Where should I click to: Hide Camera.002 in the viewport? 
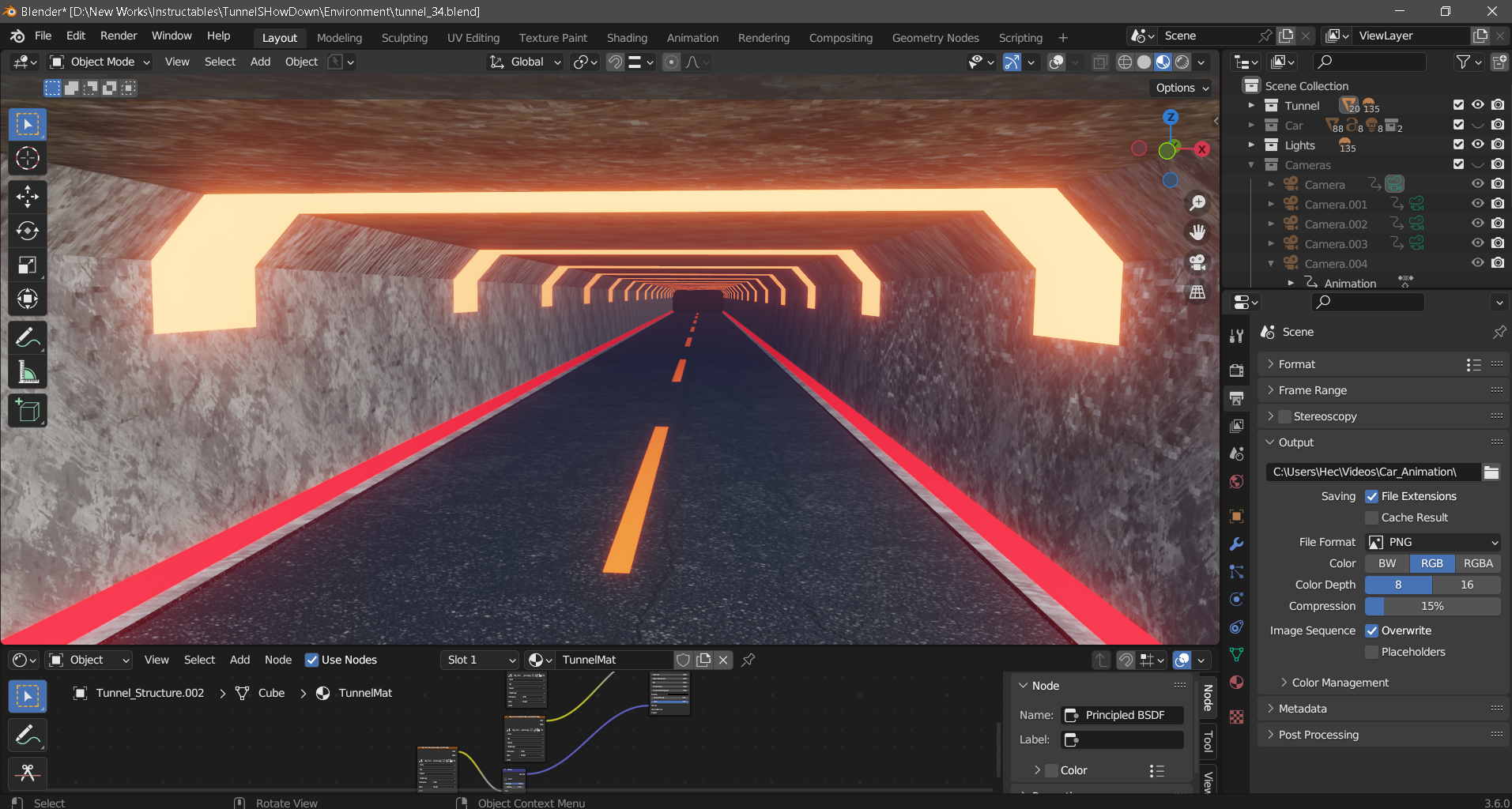click(1478, 224)
